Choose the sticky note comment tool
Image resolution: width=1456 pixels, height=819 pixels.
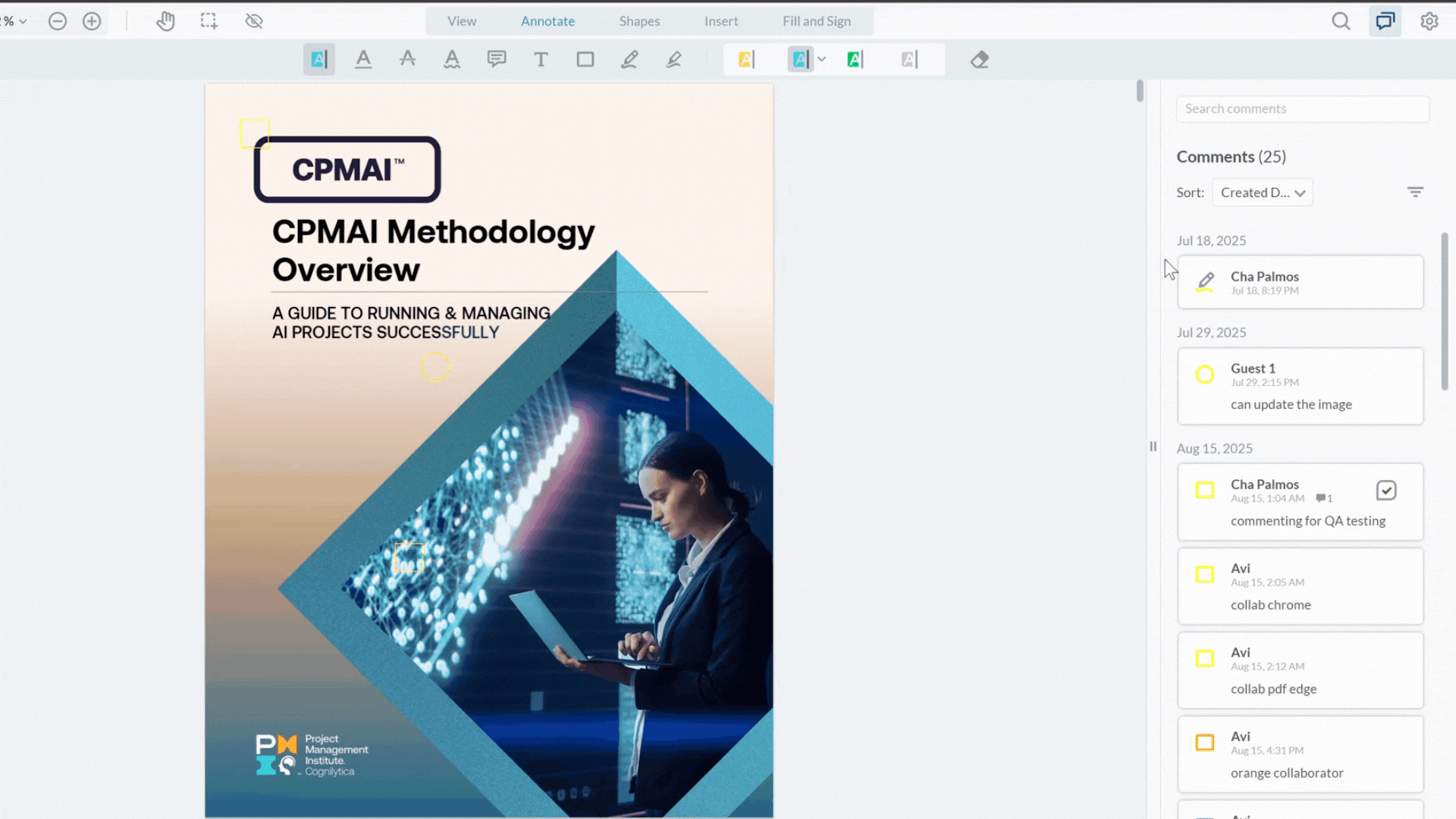tap(497, 59)
